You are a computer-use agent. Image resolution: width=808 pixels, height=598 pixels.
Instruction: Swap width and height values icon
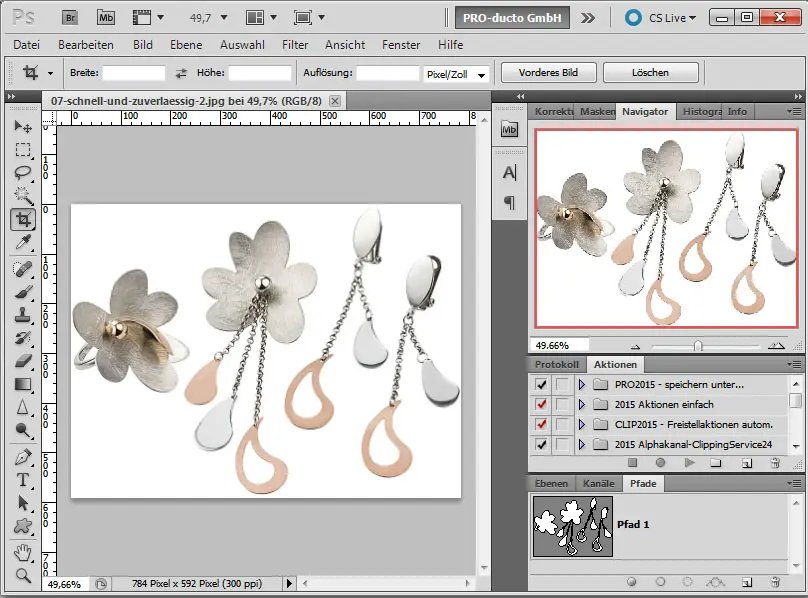[x=181, y=73]
